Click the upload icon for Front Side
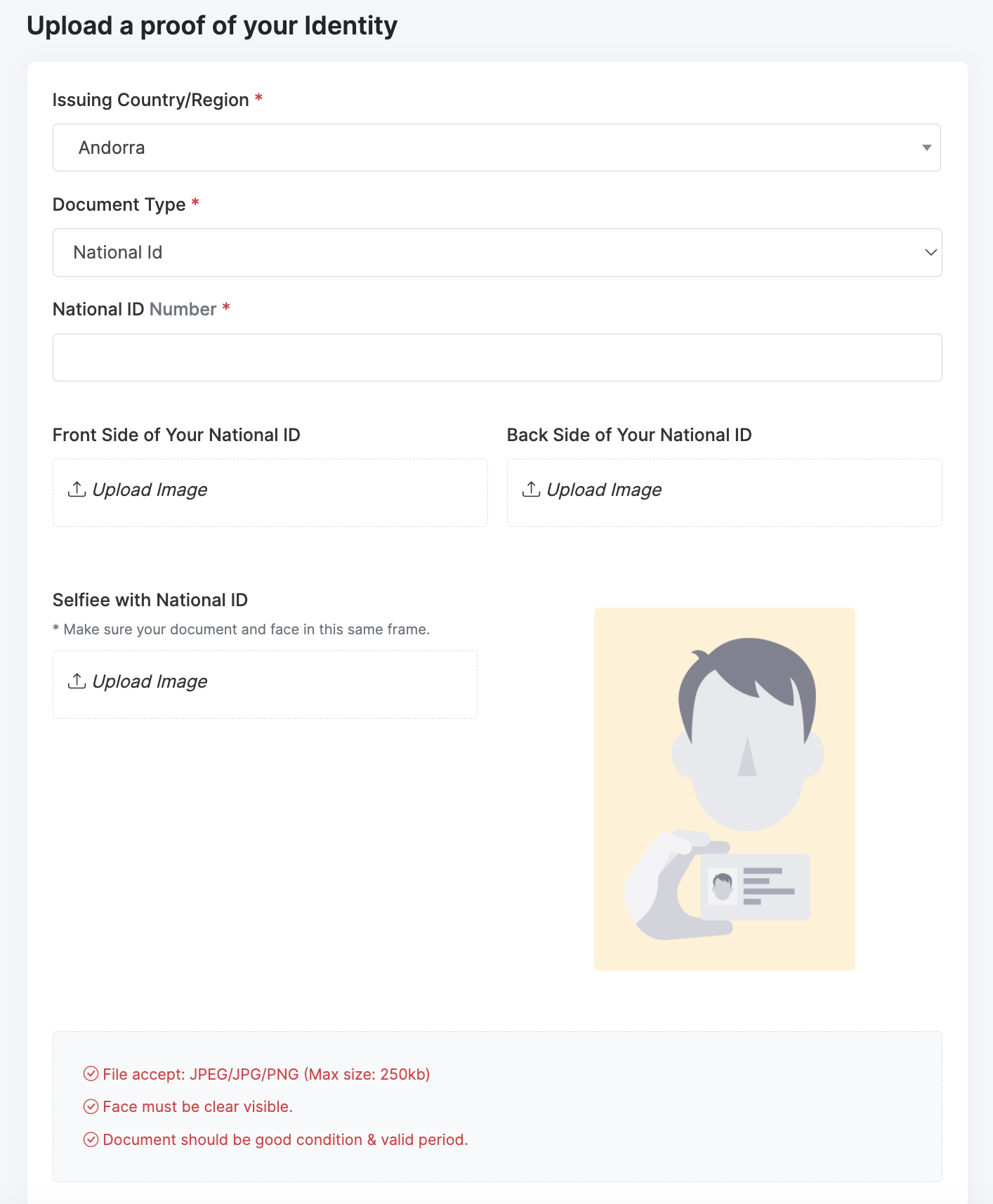 (x=77, y=490)
